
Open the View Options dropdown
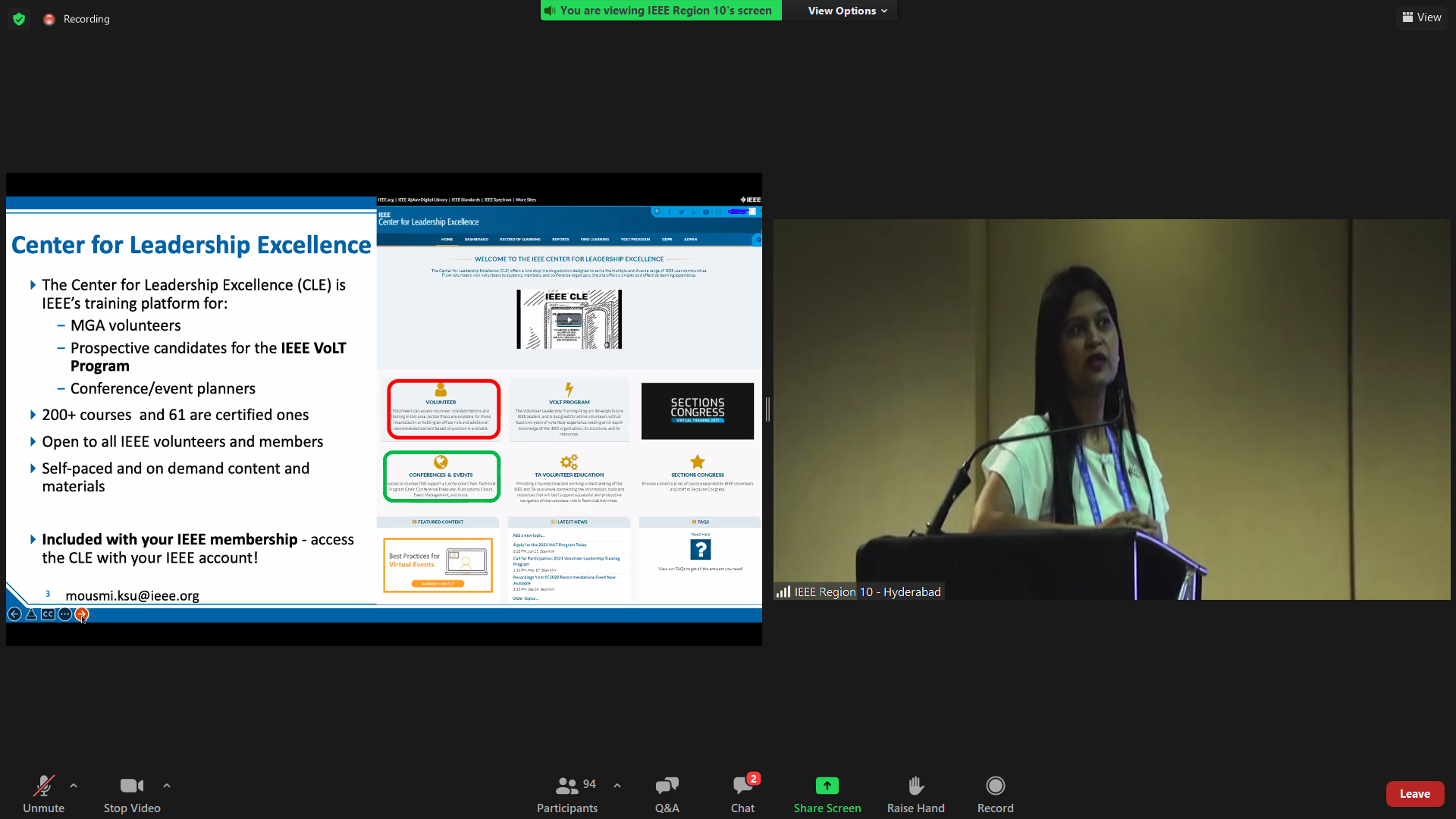(847, 11)
